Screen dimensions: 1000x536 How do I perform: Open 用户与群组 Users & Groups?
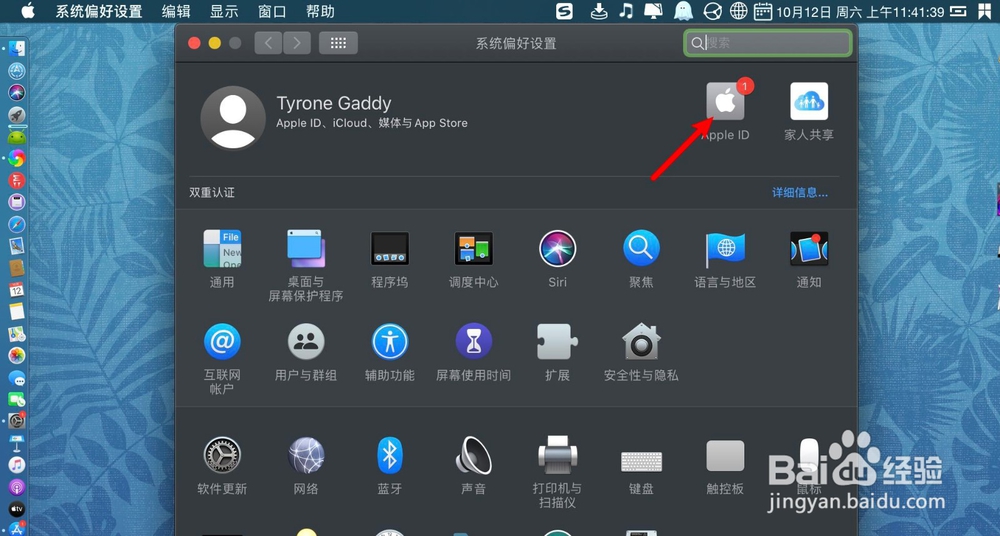click(x=305, y=341)
